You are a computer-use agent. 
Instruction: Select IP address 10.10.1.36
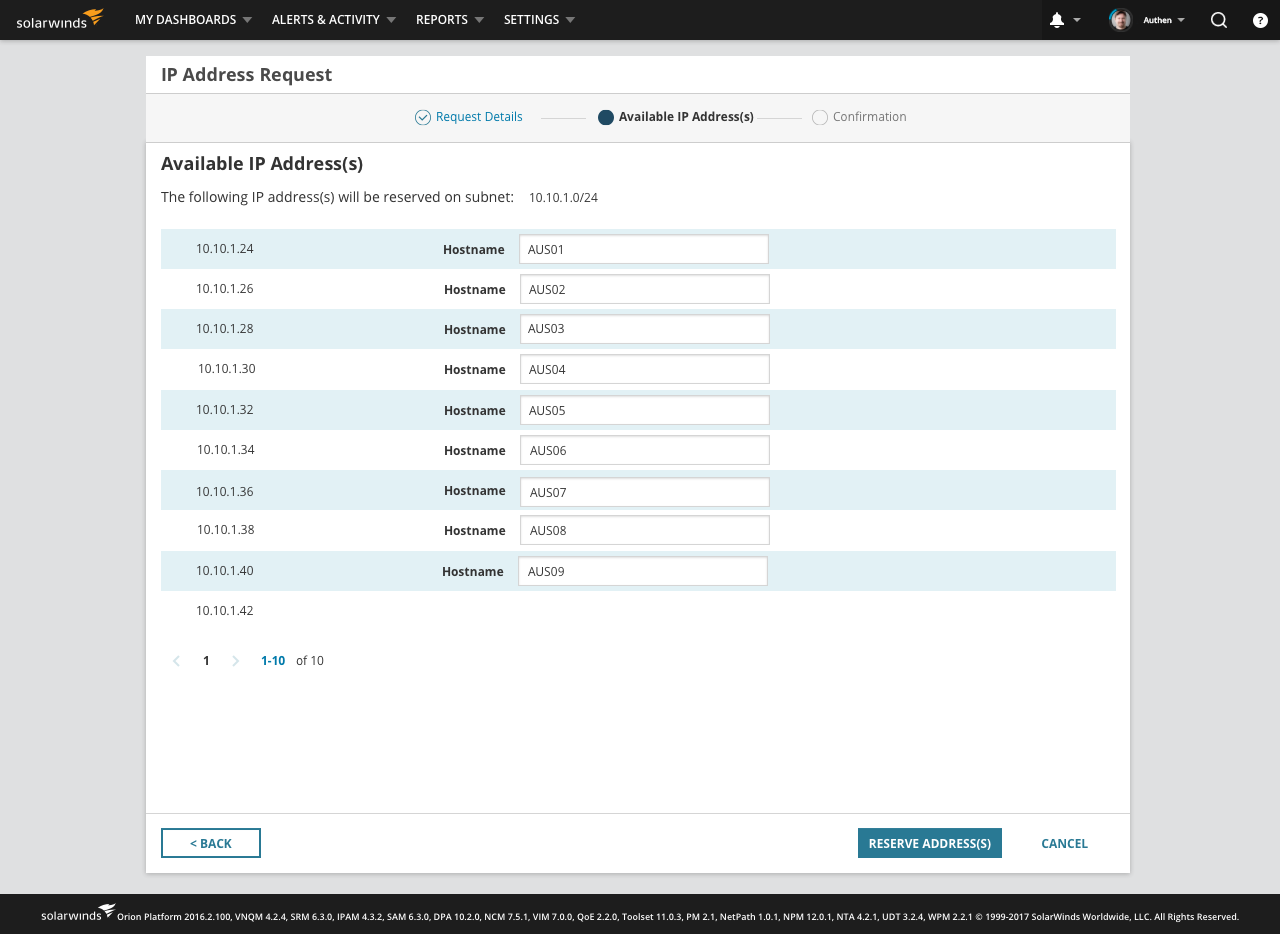(x=225, y=492)
